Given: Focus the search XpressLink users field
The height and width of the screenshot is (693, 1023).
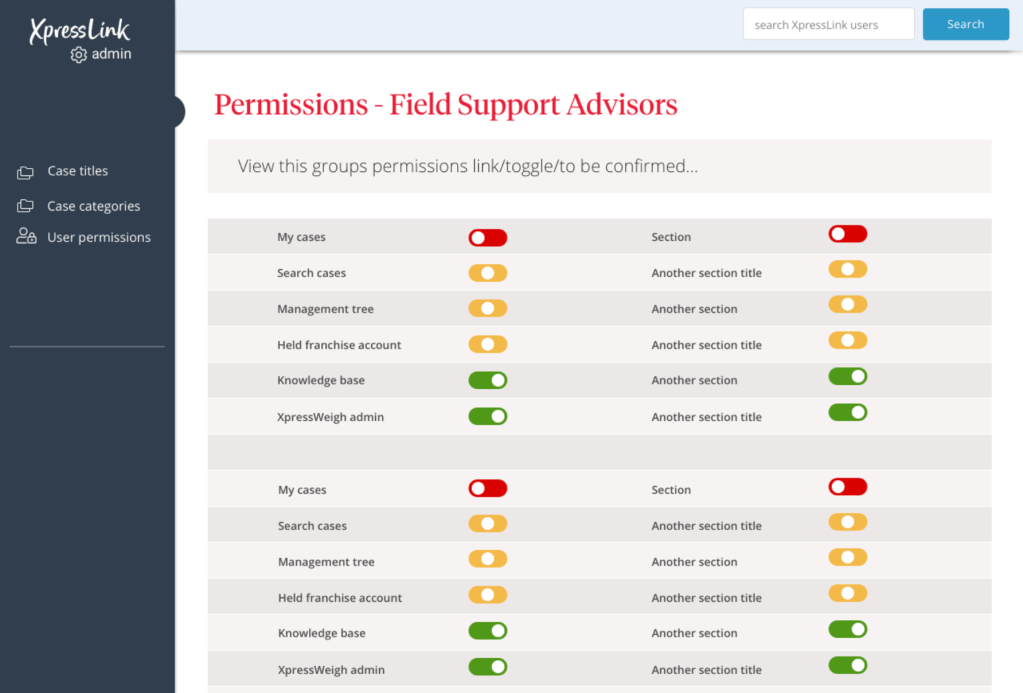Looking at the screenshot, I should click(x=828, y=24).
